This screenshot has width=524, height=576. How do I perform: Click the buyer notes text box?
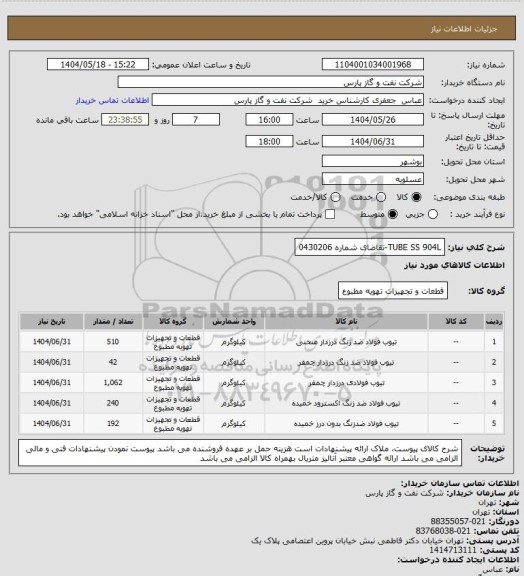240,453
